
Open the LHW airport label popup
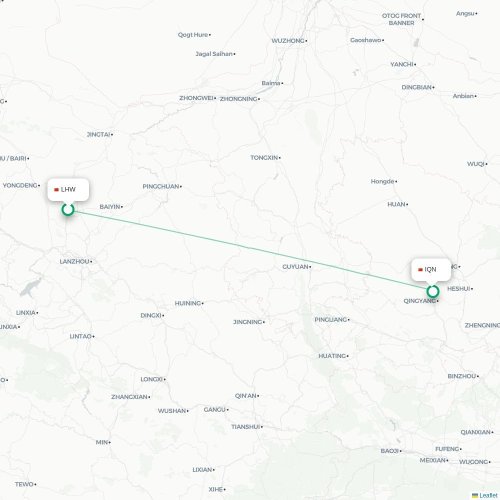pyautogui.click(x=68, y=190)
